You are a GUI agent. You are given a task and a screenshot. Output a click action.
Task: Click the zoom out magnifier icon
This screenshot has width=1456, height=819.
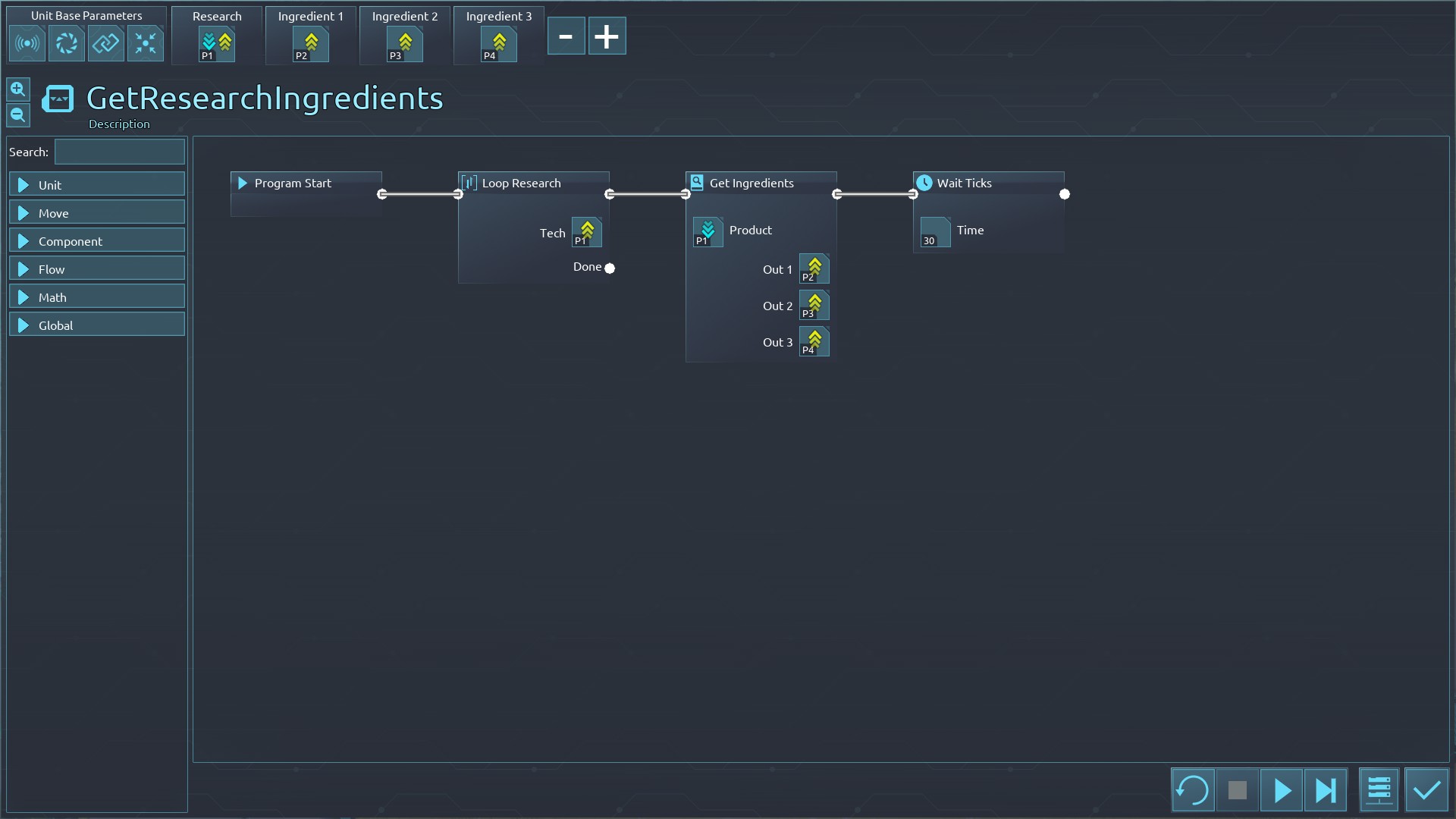click(x=18, y=115)
